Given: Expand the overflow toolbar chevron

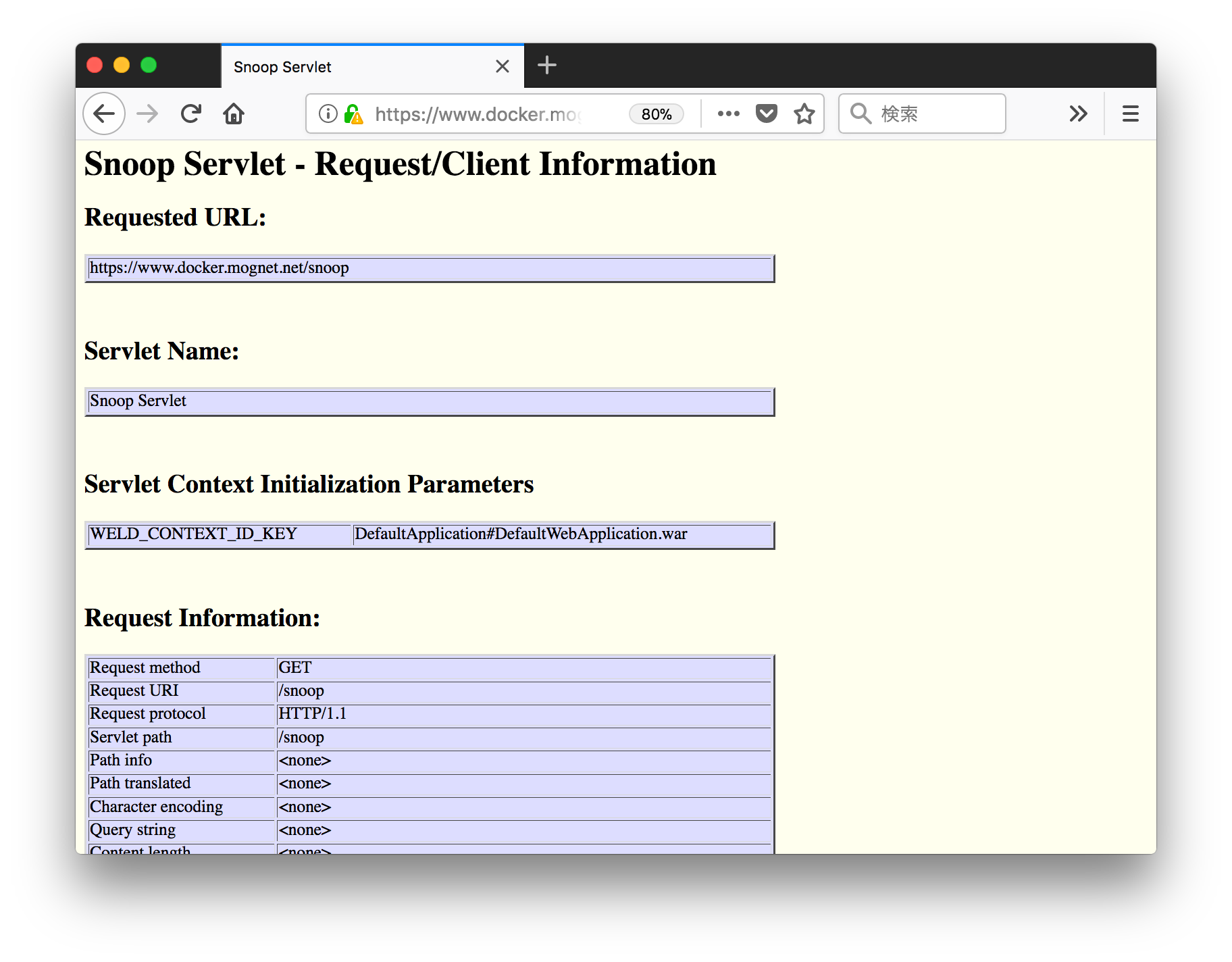Looking at the screenshot, I should point(1078,113).
